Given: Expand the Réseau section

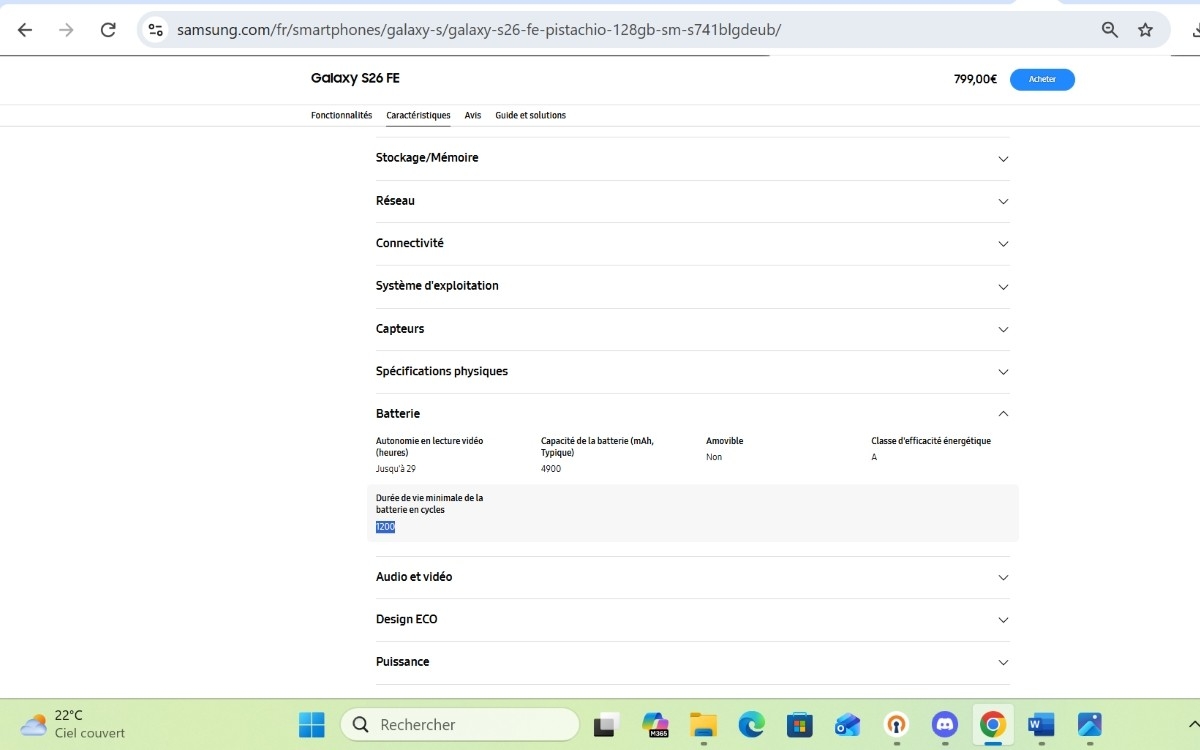Looking at the screenshot, I should [x=693, y=201].
